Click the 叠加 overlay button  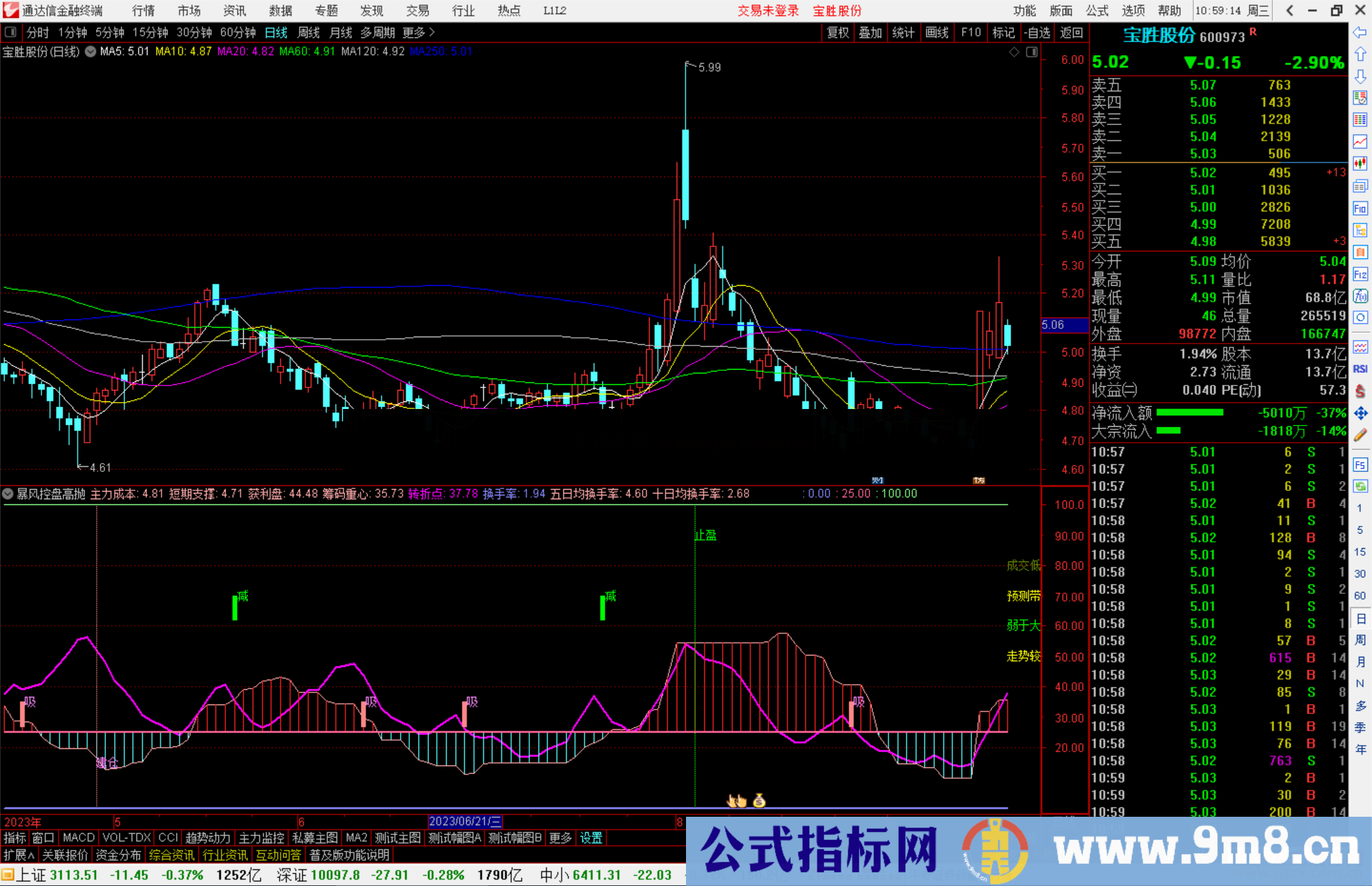tap(871, 32)
